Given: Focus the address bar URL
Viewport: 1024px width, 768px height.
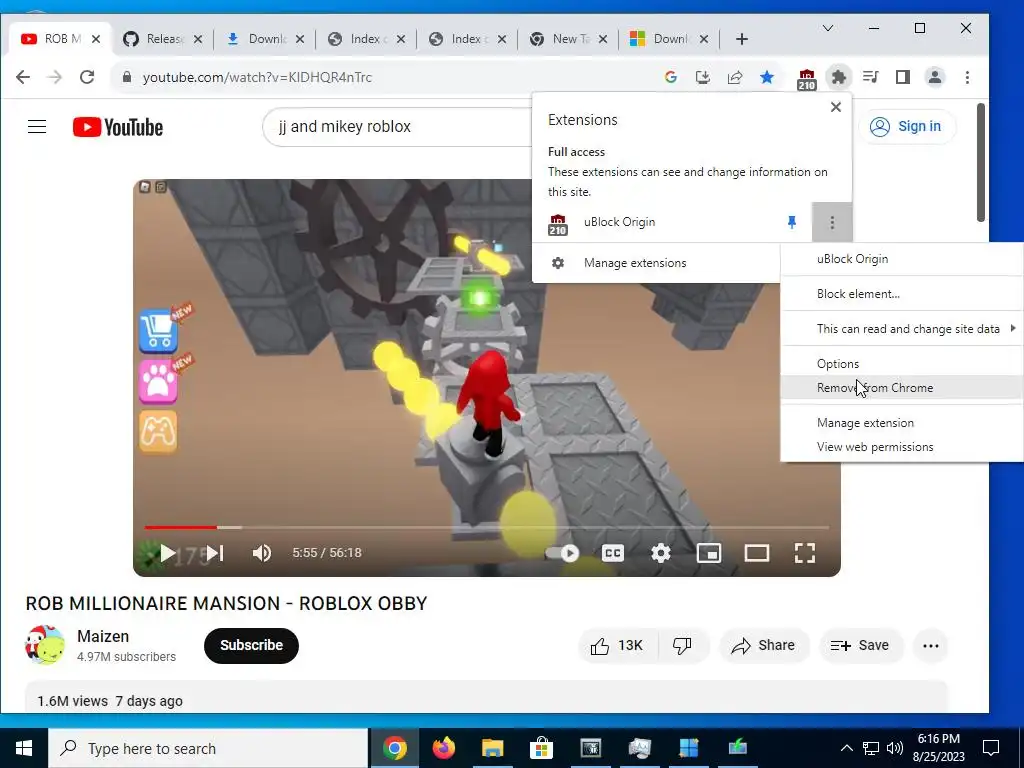Looking at the screenshot, I should coord(257,77).
